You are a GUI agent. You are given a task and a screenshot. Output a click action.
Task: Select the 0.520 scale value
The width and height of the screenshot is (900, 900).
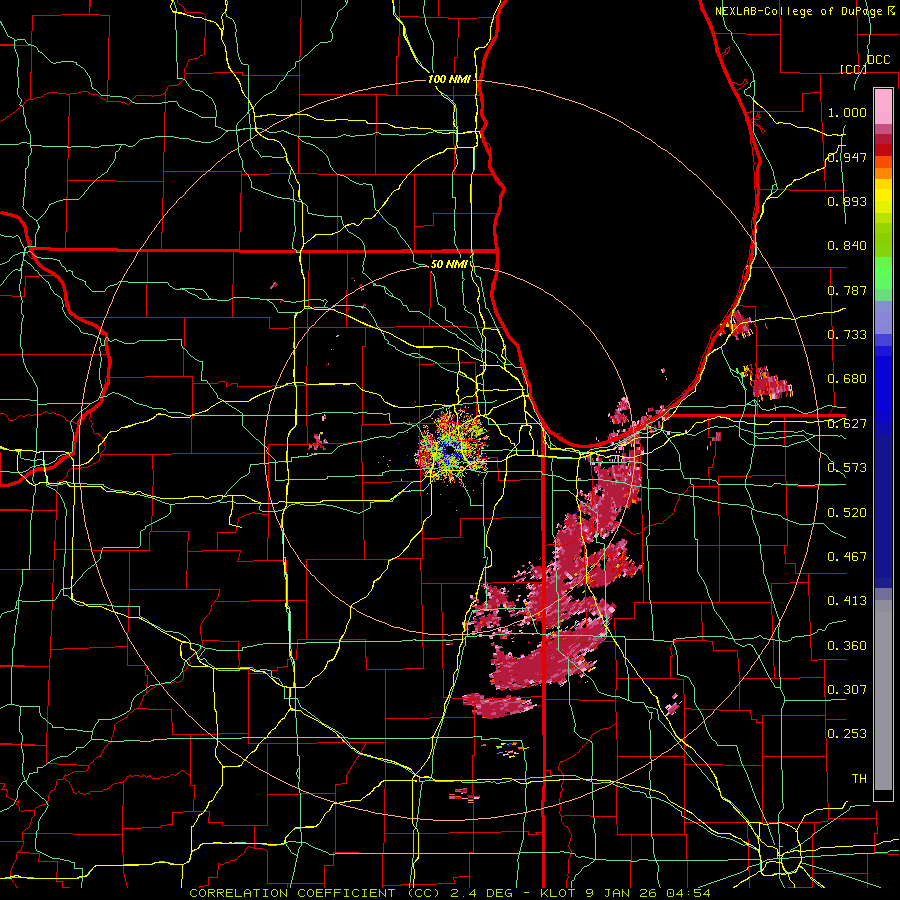click(x=847, y=513)
